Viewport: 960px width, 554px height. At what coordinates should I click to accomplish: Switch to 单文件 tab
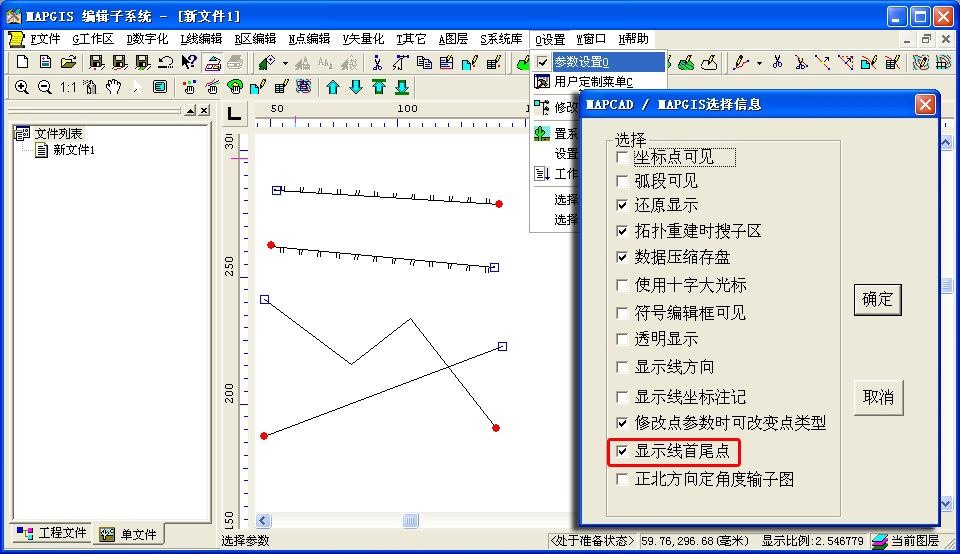[x=129, y=534]
